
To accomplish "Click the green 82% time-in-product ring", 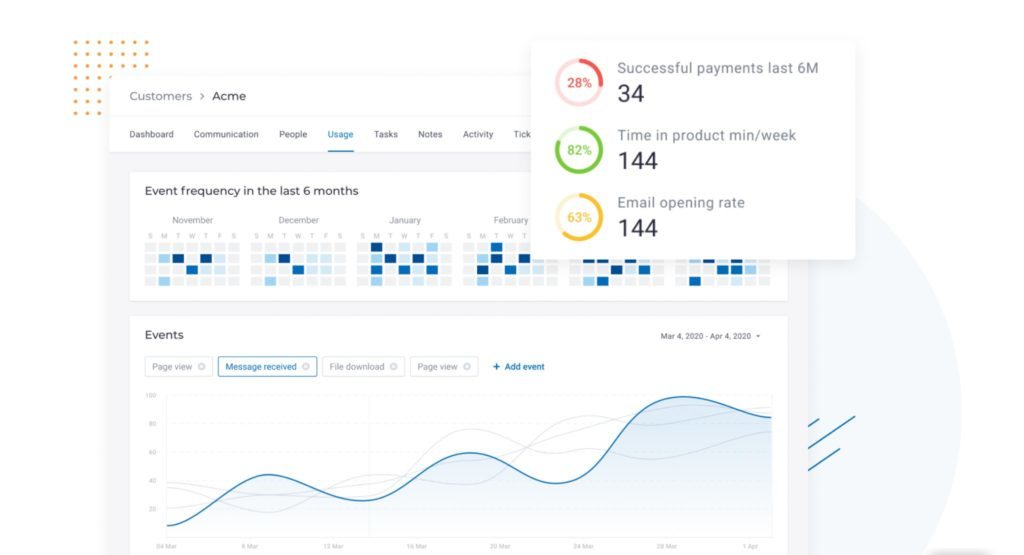I will coord(579,150).
